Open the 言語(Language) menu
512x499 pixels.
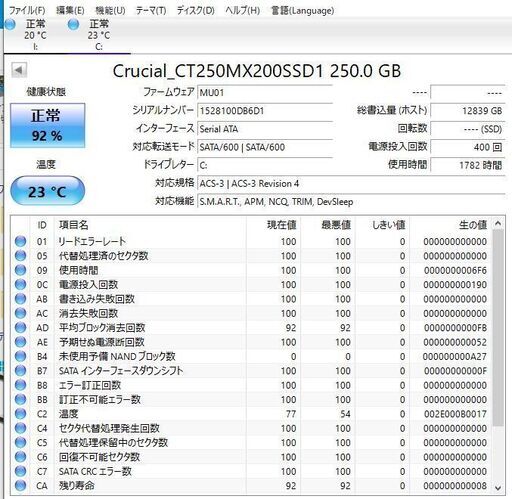pyautogui.click(x=303, y=10)
